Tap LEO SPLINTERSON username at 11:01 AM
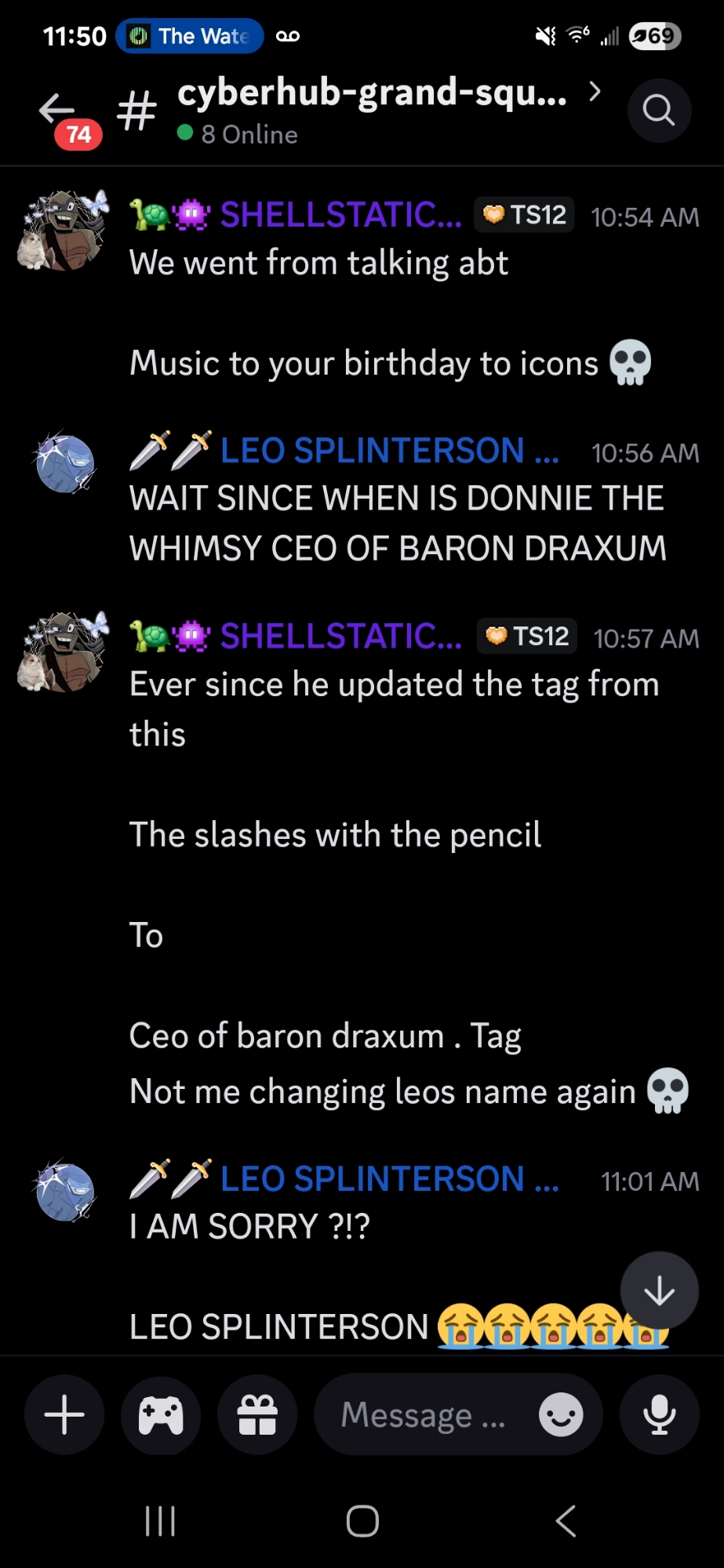The height and width of the screenshot is (1568, 724). pyautogui.click(x=389, y=1178)
